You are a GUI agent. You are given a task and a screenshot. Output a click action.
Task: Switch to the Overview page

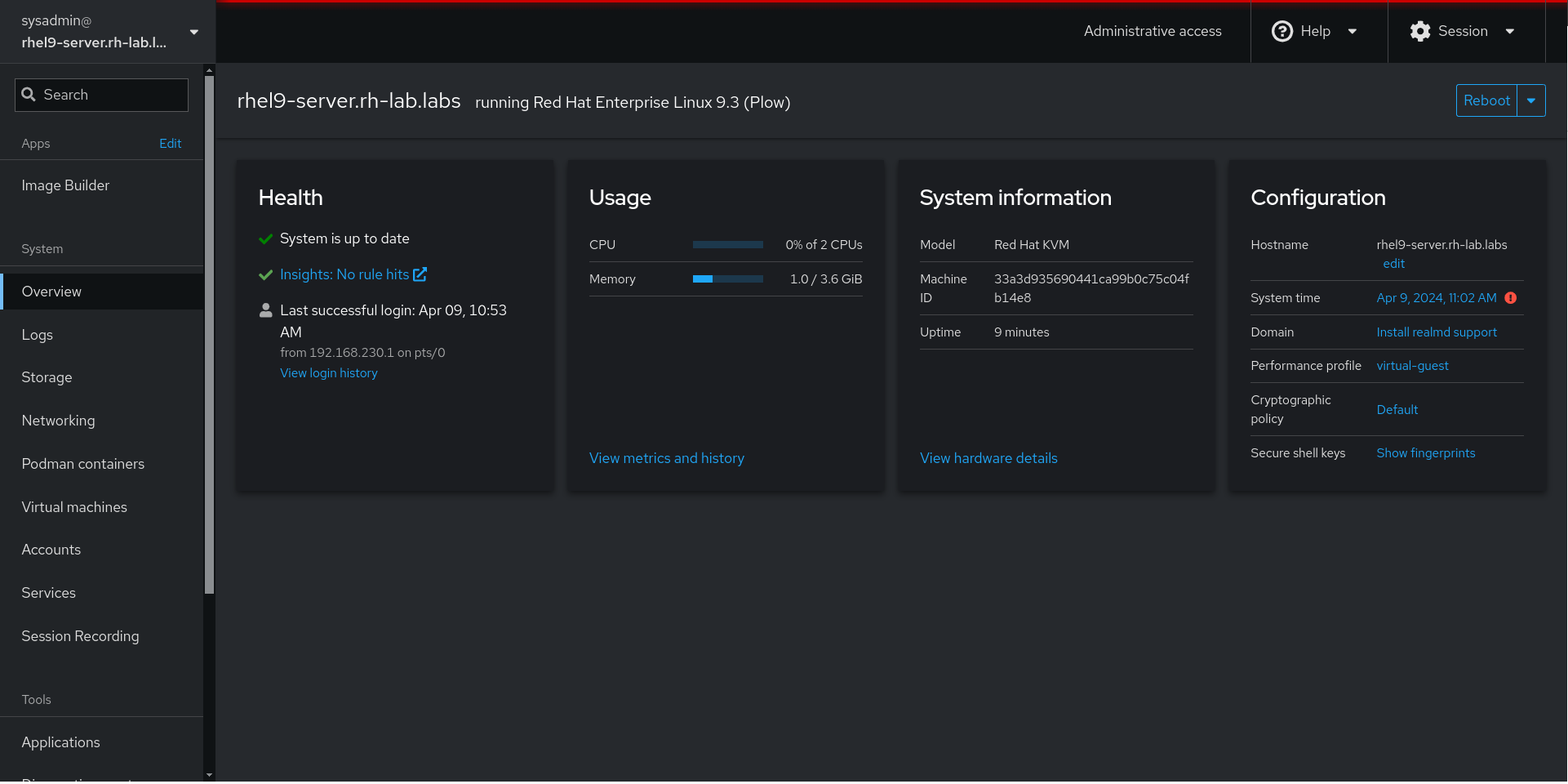[x=51, y=291]
